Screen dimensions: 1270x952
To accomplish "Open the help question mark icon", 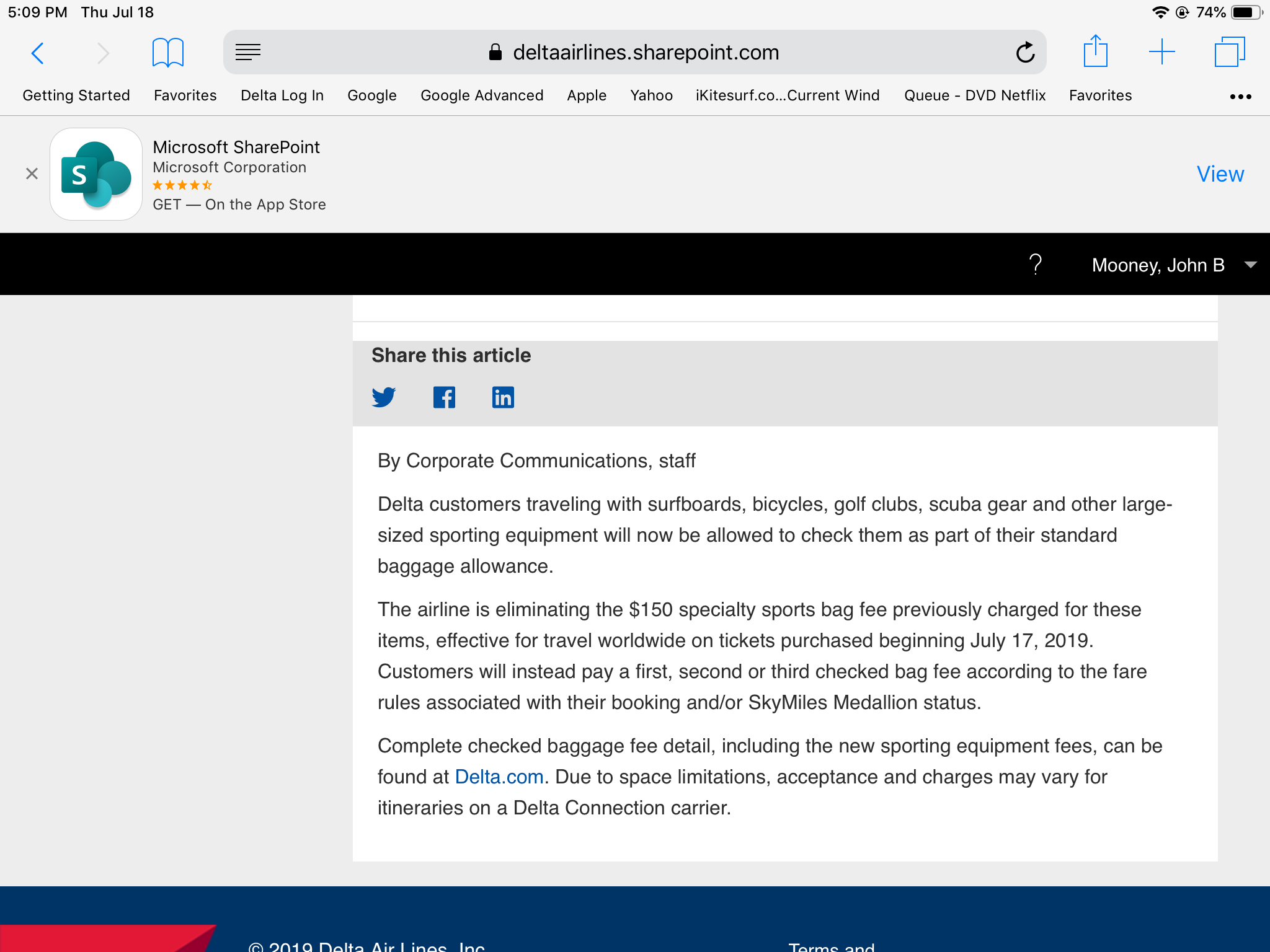I will 1035,265.
